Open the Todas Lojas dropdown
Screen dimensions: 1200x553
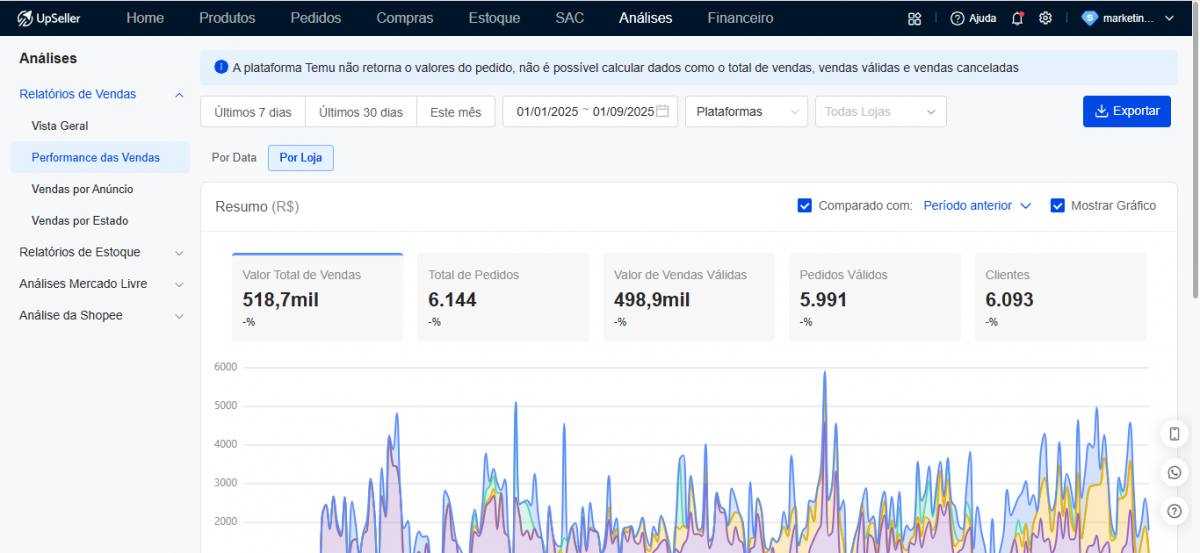pyautogui.click(x=881, y=112)
